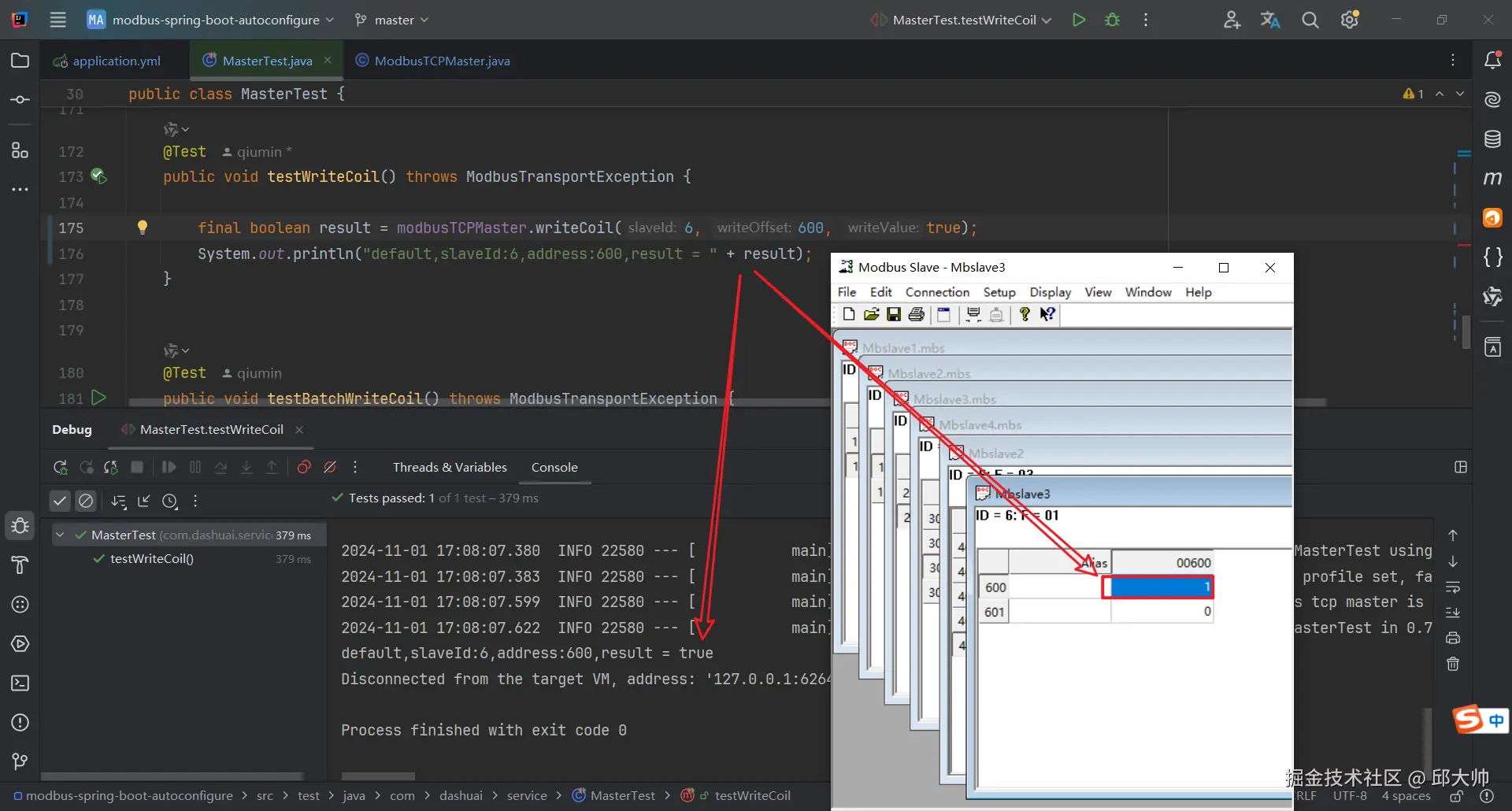
Task: Open the Connection menu in Modbus Slave
Action: coord(937,292)
